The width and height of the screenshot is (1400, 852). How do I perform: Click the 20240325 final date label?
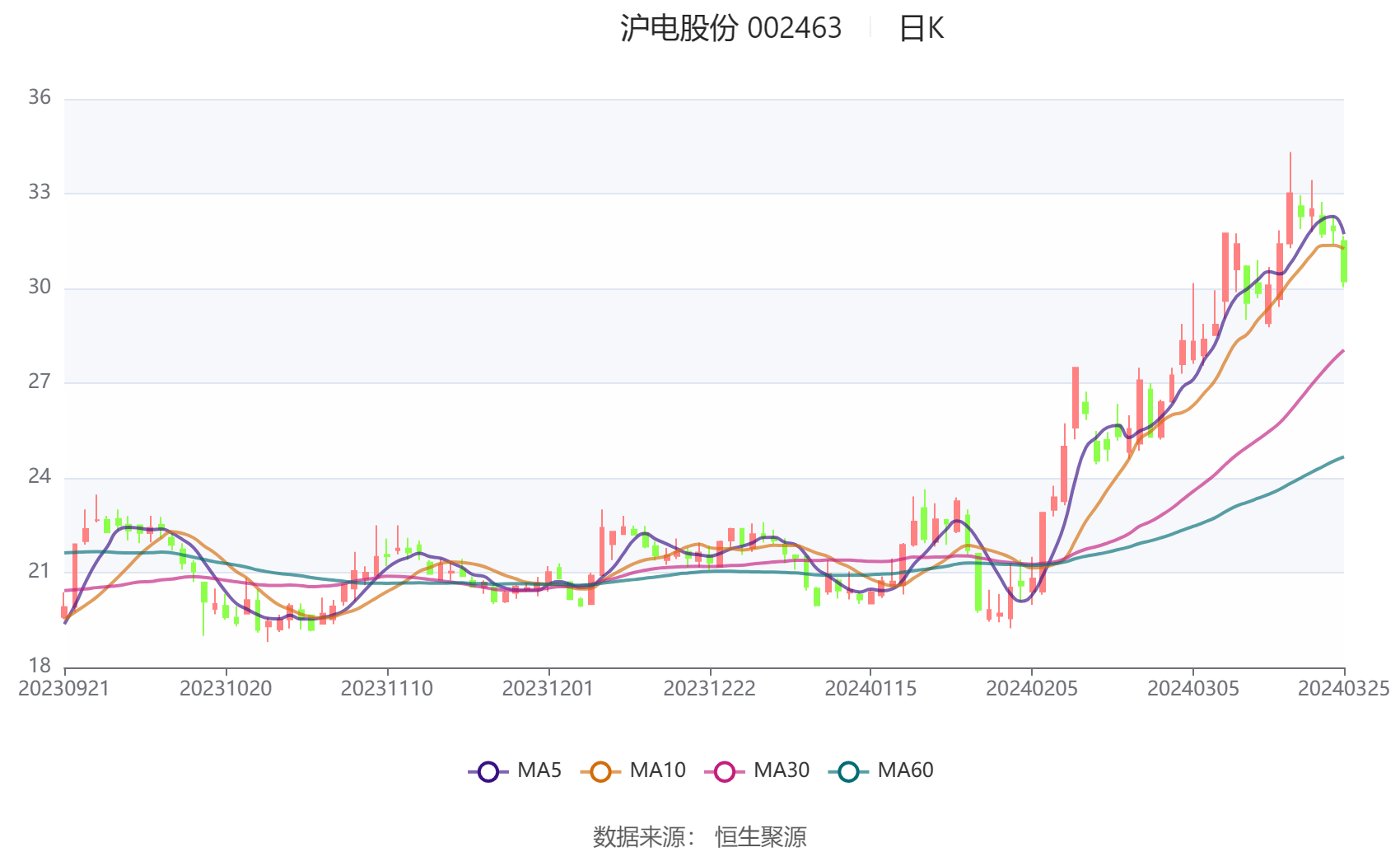coord(1343,689)
